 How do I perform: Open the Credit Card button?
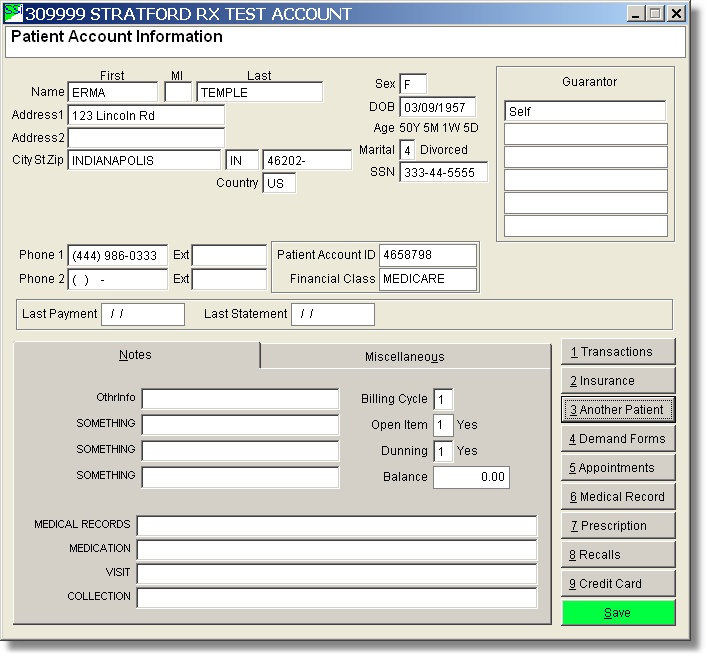[618, 584]
